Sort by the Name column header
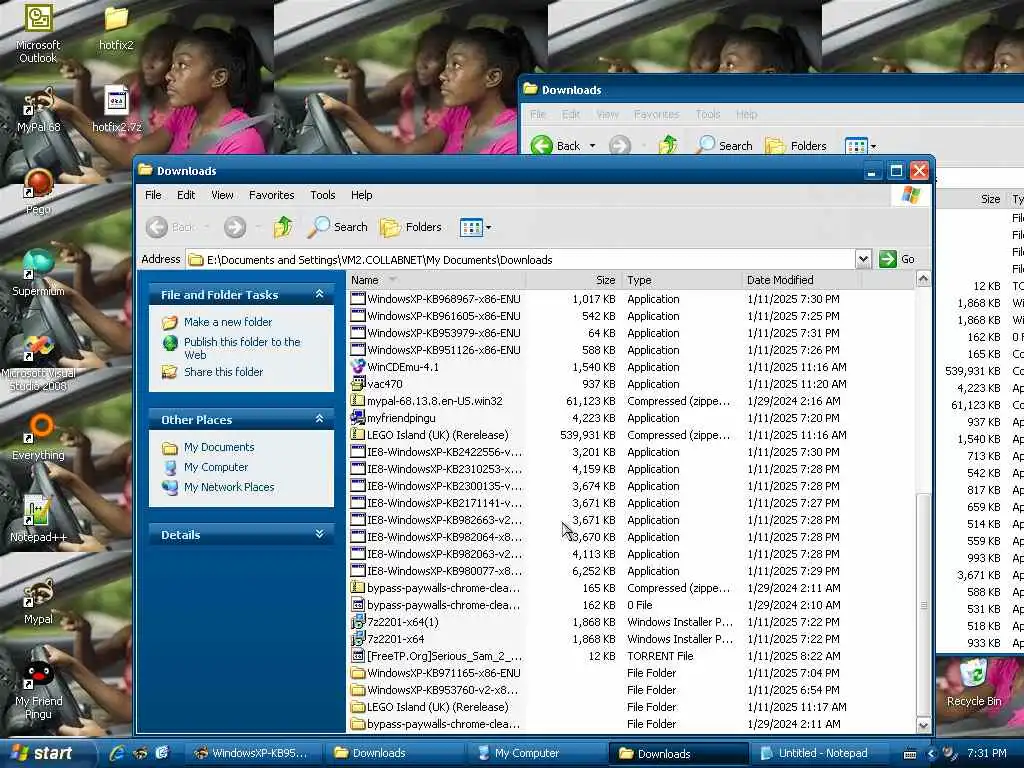1024x768 pixels. pyautogui.click(x=436, y=280)
